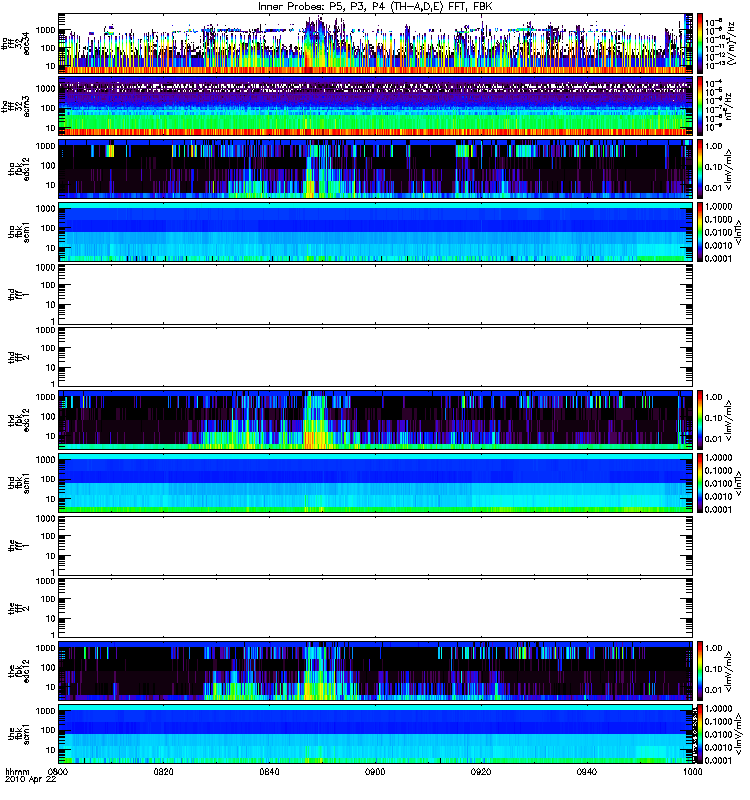Select the empty thd fff 2 panel
Image resolution: width=750 pixels, height=800 pixels.
coord(376,357)
